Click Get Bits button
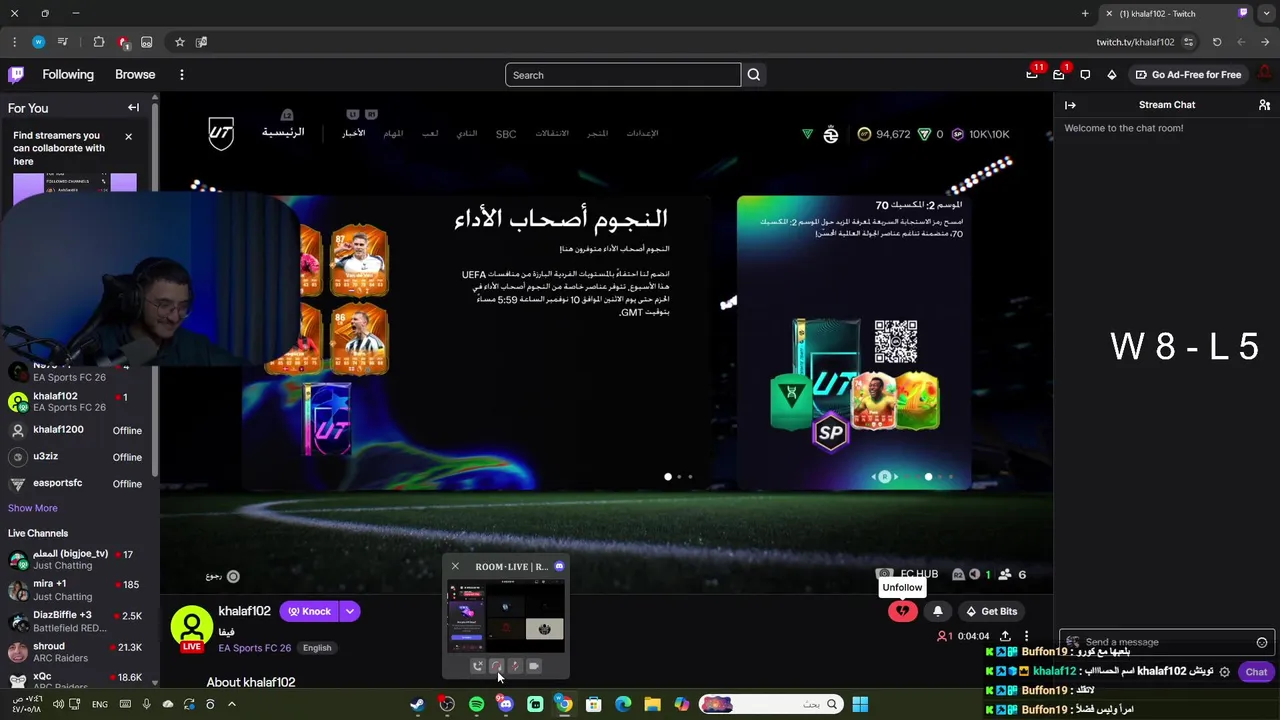The width and height of the screenshot is (1280, 720). point(991,611)
